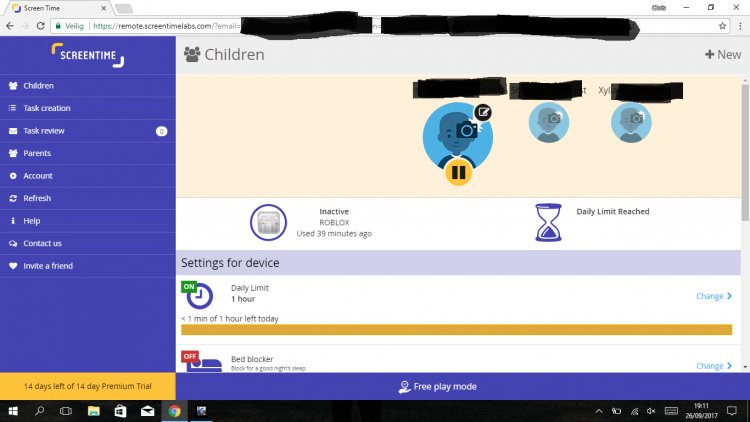Click the yellow pause button under avatar
Viewport: 750px width, 422px height.
[458, 172]
